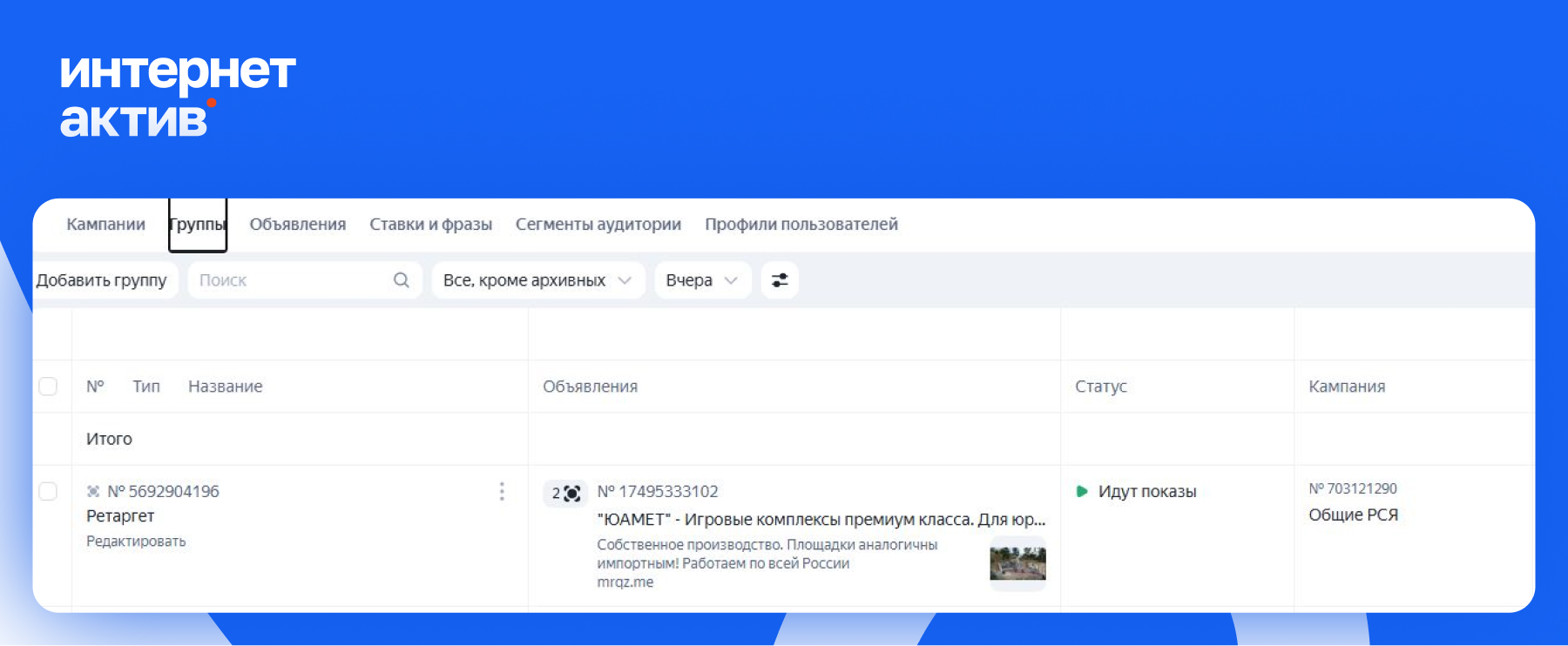
Task: Click the Добавить группу button
Action: [x=105, y=280]
